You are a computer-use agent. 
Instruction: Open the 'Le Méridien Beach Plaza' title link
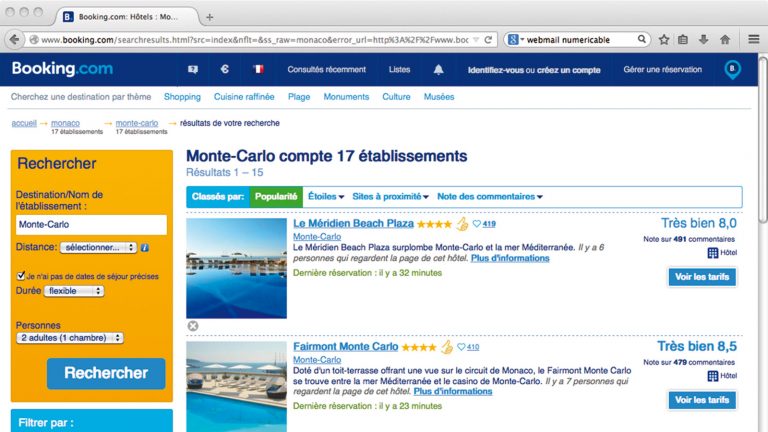353,223
